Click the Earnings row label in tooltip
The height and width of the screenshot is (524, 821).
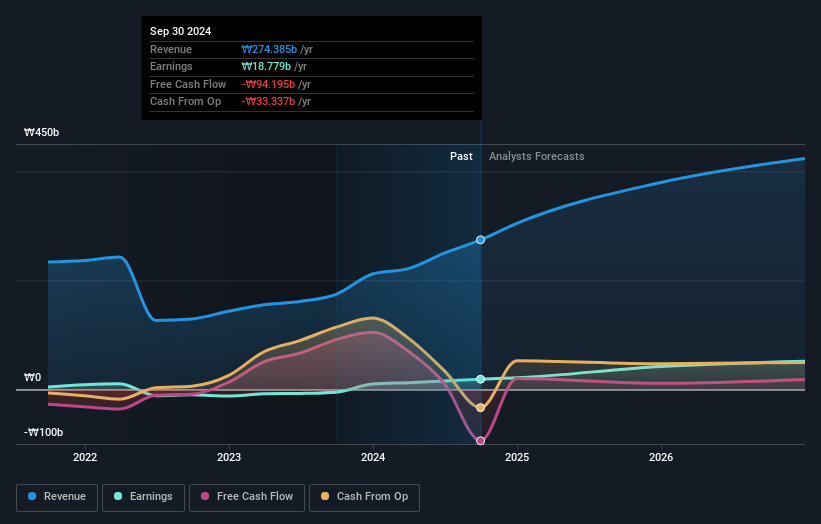click(x=171, y=66)
